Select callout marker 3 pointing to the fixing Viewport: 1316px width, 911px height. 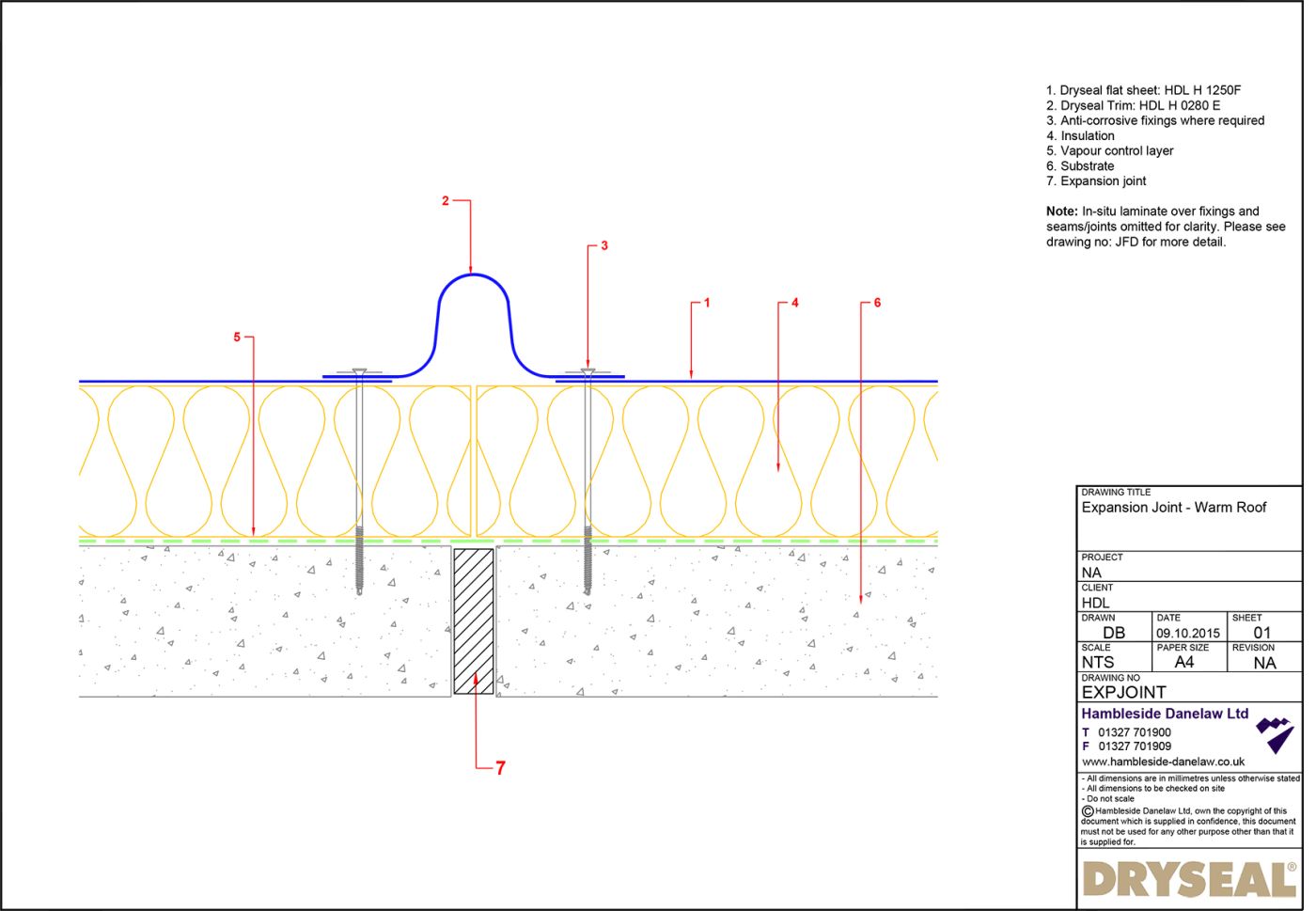(x=604, y=246)
